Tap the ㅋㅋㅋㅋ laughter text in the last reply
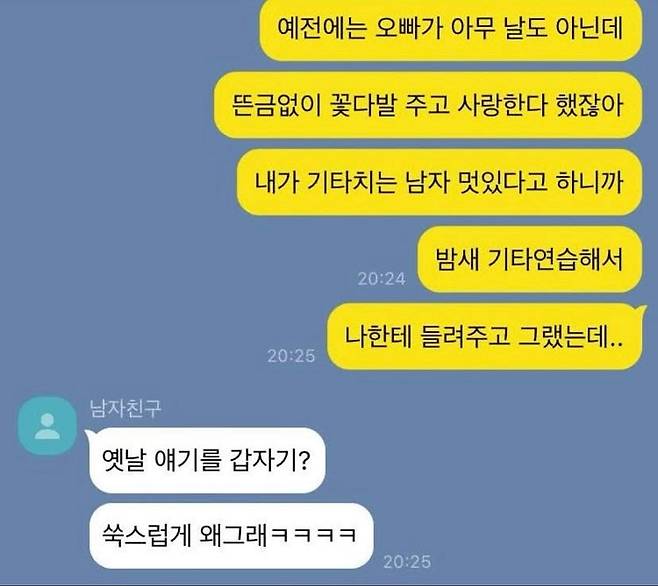This screenshot has height=586, width=658. 314,536
